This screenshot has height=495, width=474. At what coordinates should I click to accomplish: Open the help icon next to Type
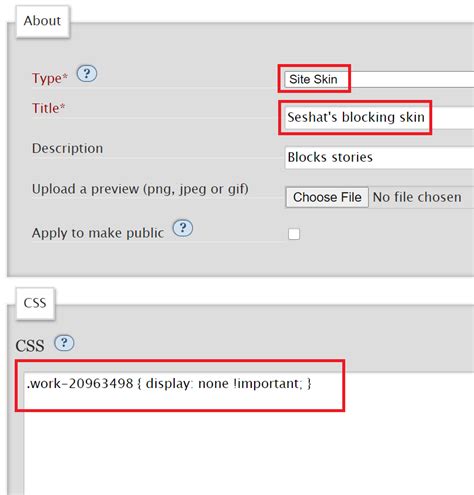point(87,74)
